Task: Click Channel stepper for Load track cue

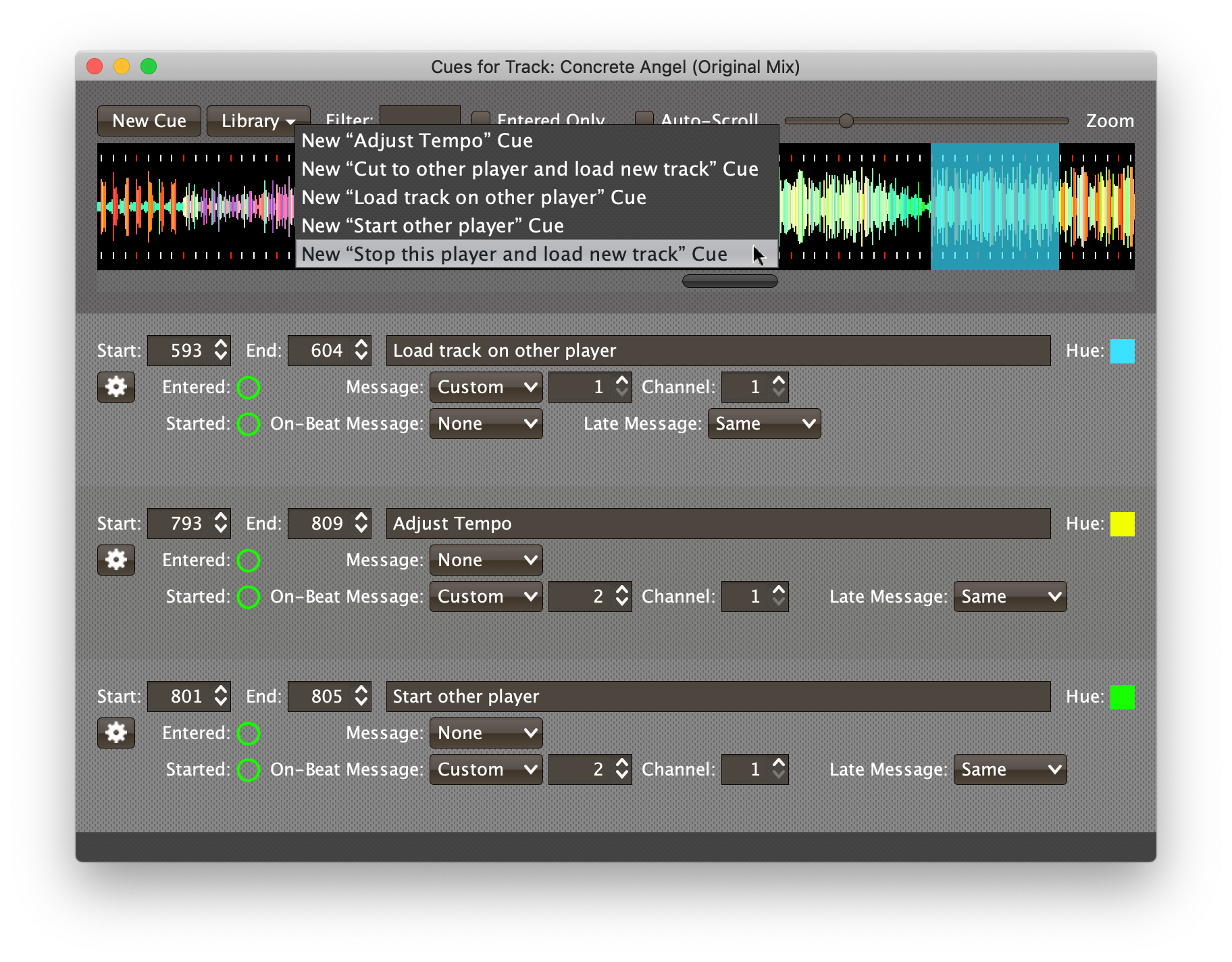Action: (755, 387)
